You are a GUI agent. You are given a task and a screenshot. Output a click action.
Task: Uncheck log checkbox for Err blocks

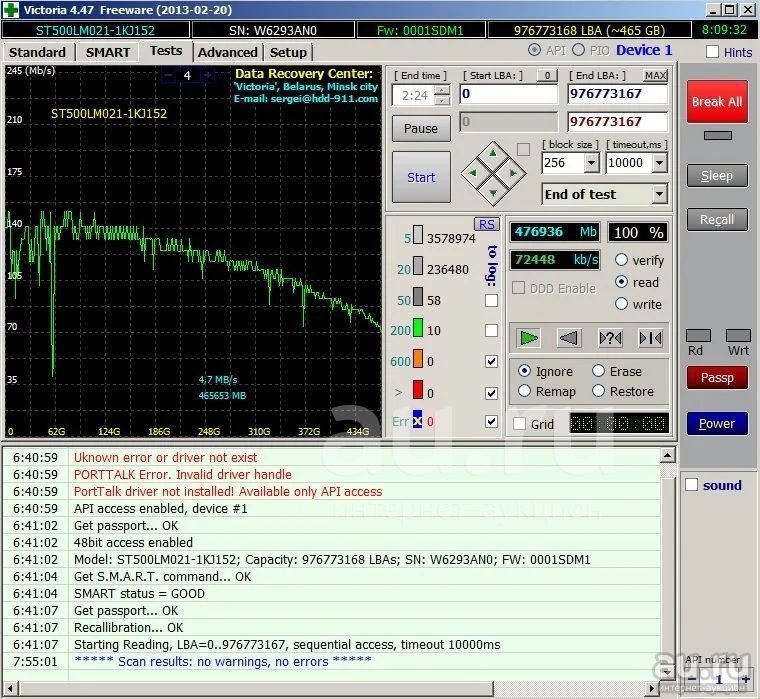(491, 422)
